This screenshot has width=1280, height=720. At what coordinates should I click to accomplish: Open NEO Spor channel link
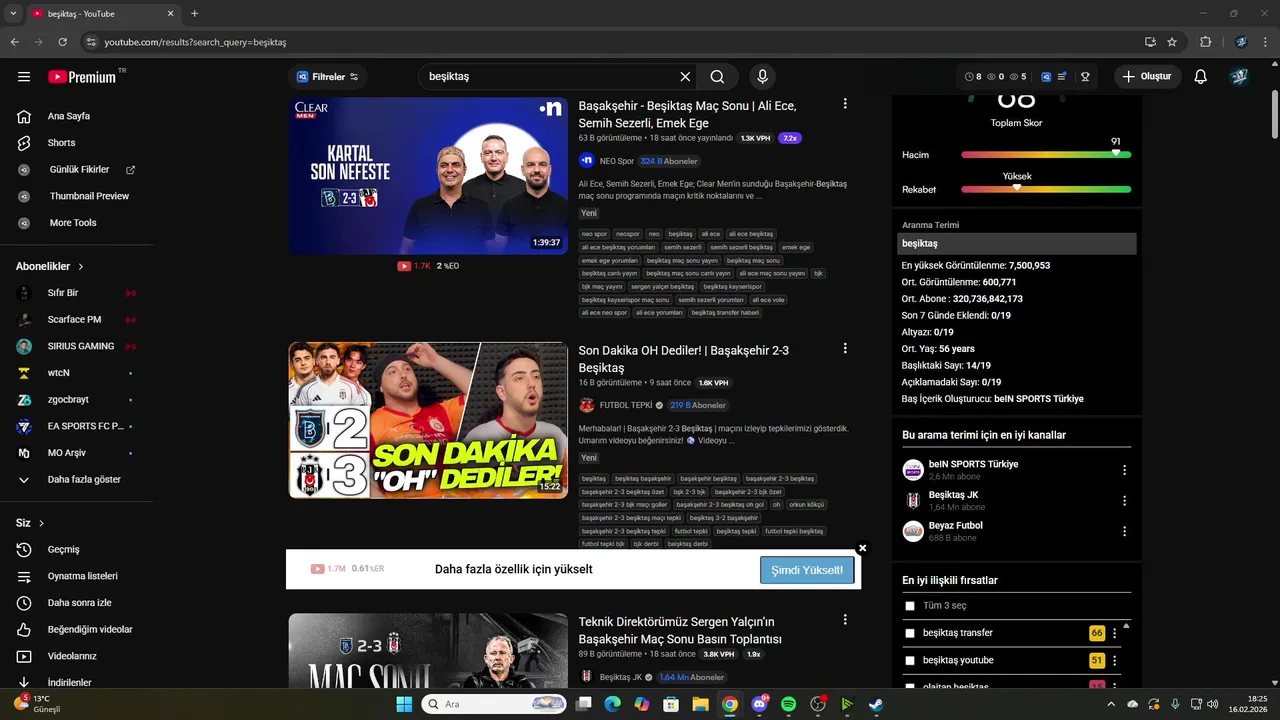pos(616,161)
